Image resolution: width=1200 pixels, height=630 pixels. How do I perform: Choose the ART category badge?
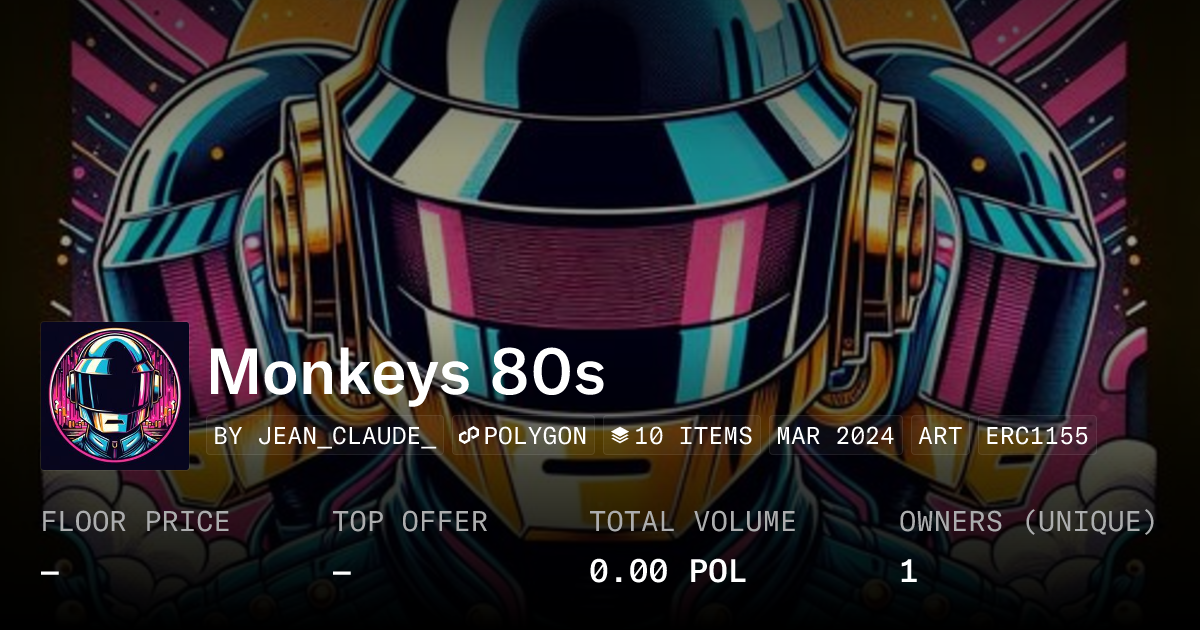coord(940,436)
